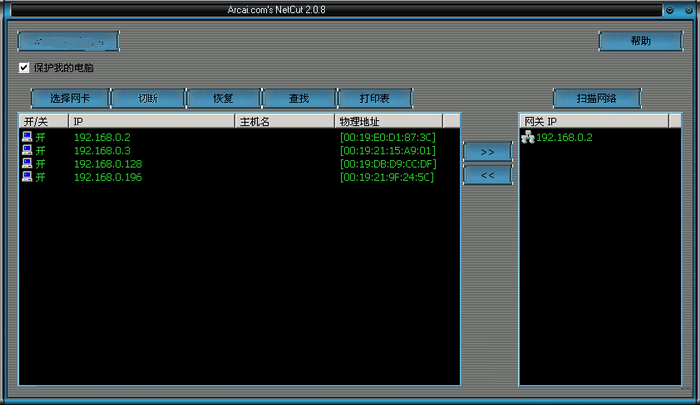Click the 切断 cut-off button
Image resolution: width=700 pixels, height=412 pixels.
(147, 99)
